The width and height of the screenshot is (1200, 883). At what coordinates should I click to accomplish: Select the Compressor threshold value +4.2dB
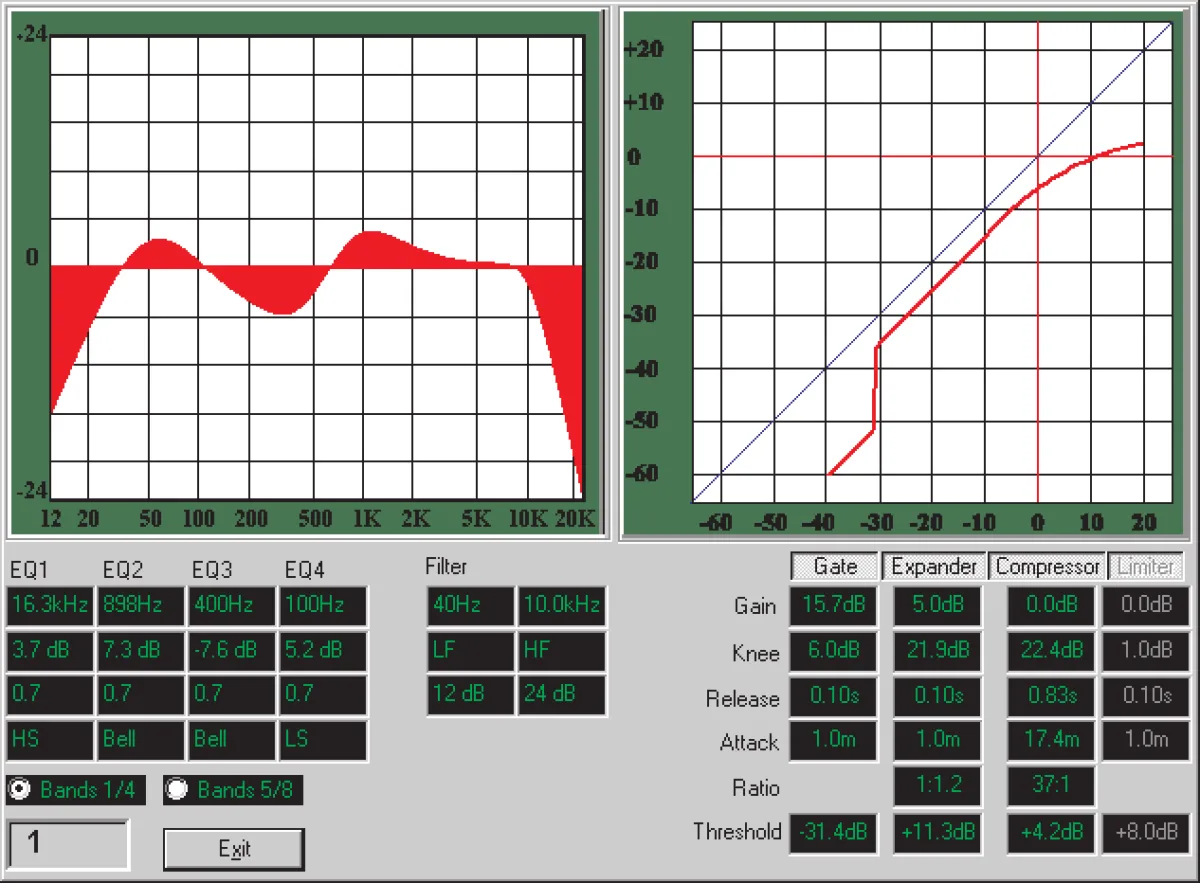pos(1051,833)
